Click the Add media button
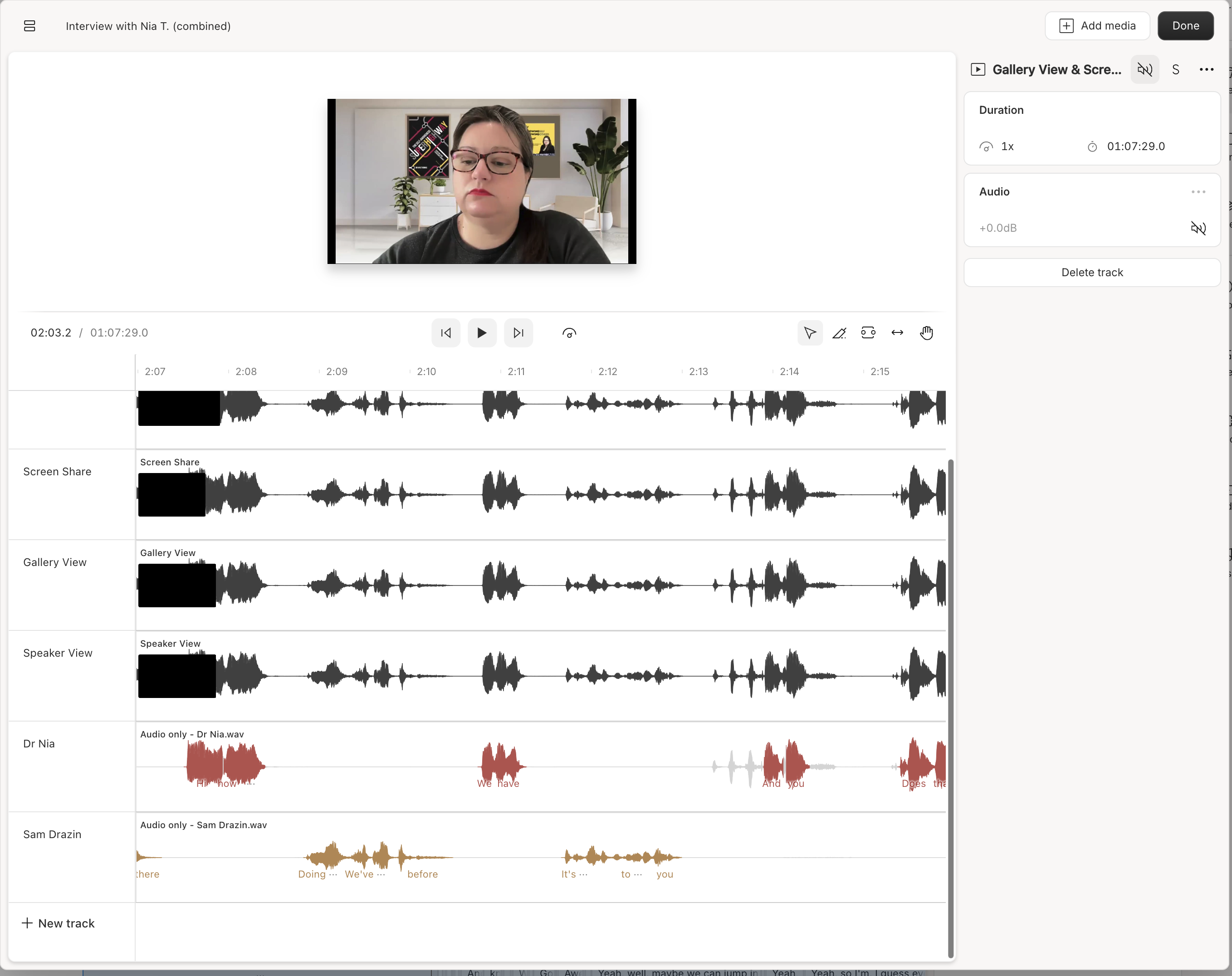This screenshot has width=1232, height=976. 1097,26
